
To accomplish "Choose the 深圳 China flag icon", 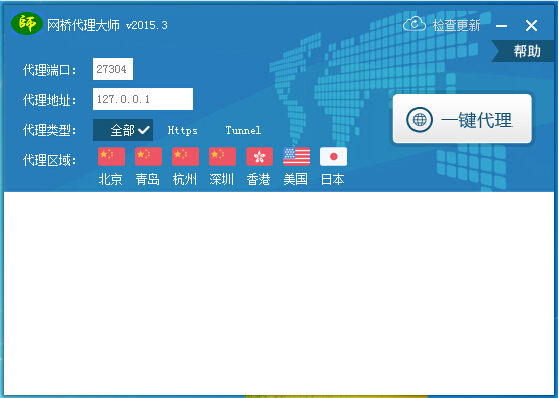I will coord(222,157).
